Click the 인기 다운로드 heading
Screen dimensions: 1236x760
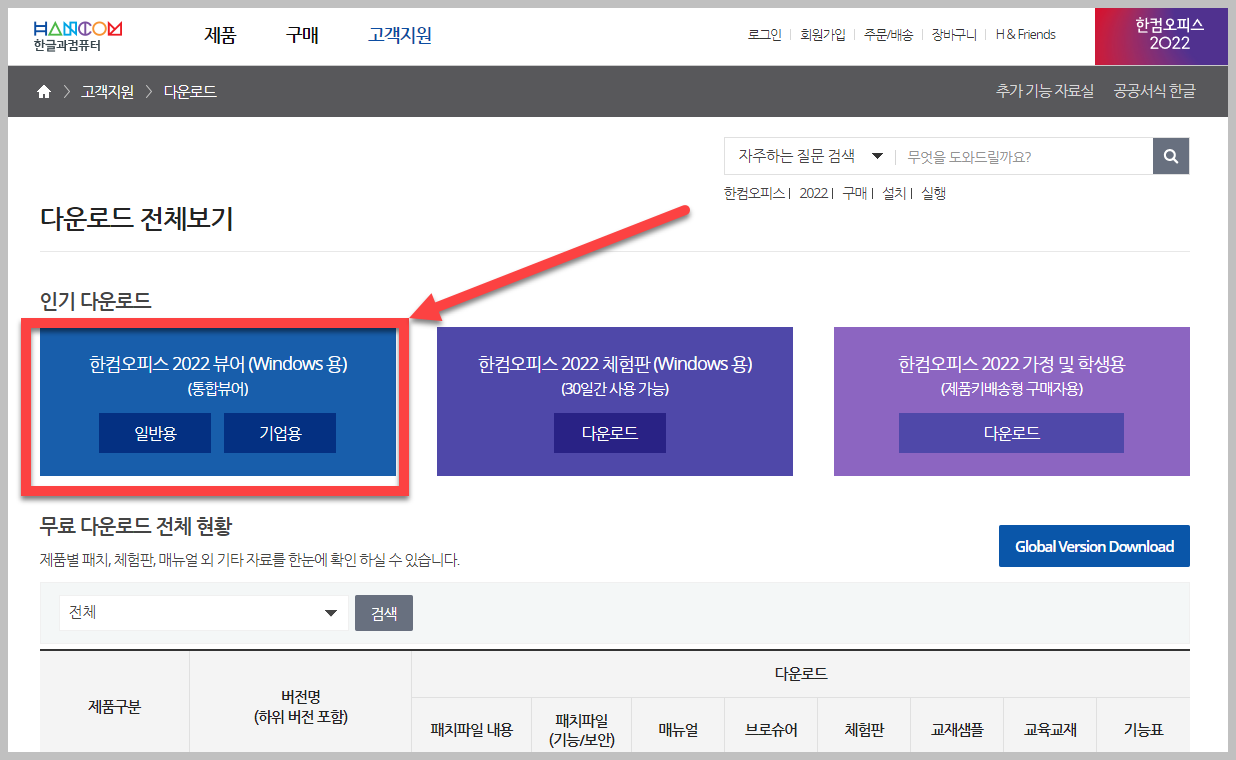click(96, 300)
